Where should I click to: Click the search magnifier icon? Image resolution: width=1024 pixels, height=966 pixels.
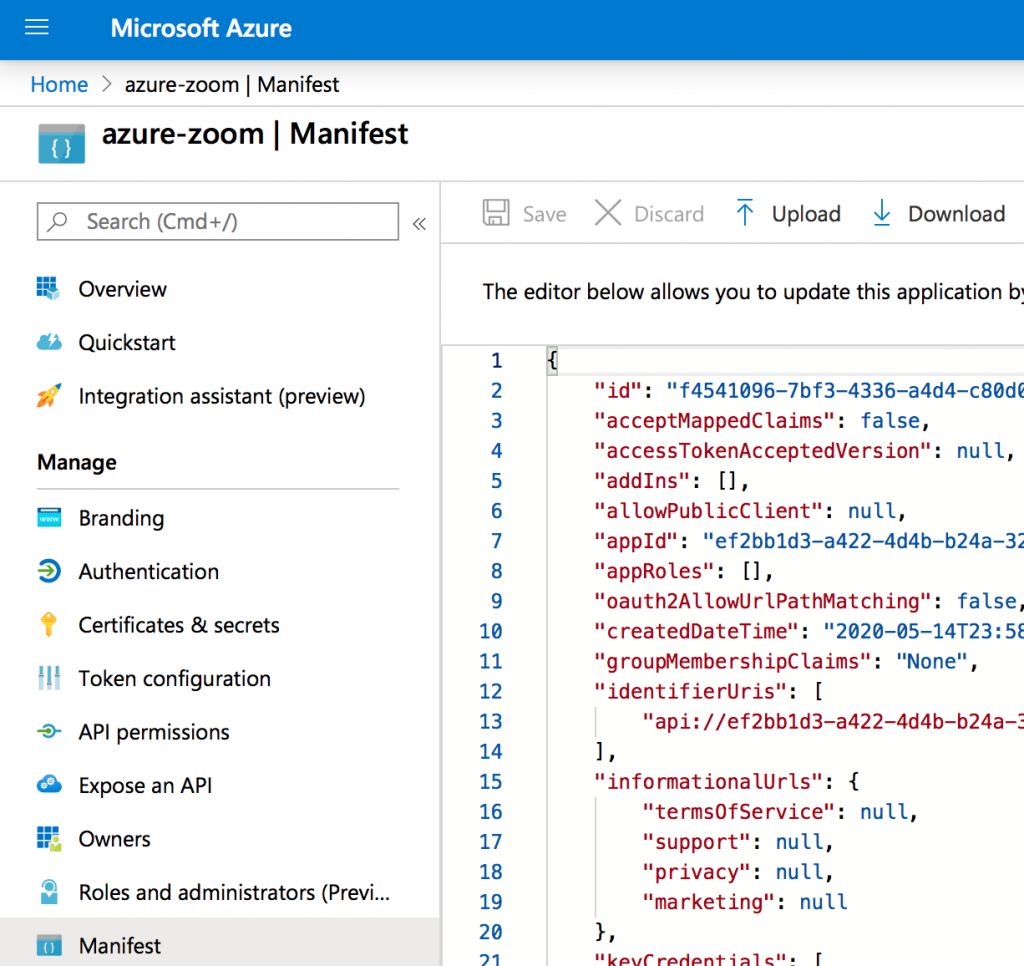[x=57, y=221]
